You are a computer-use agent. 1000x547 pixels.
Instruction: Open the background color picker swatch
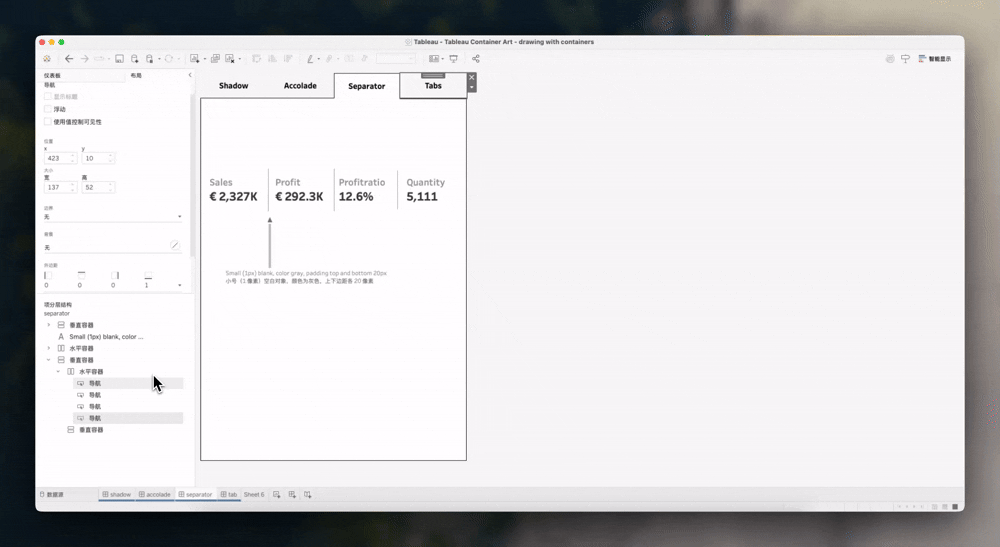(174, 246)
